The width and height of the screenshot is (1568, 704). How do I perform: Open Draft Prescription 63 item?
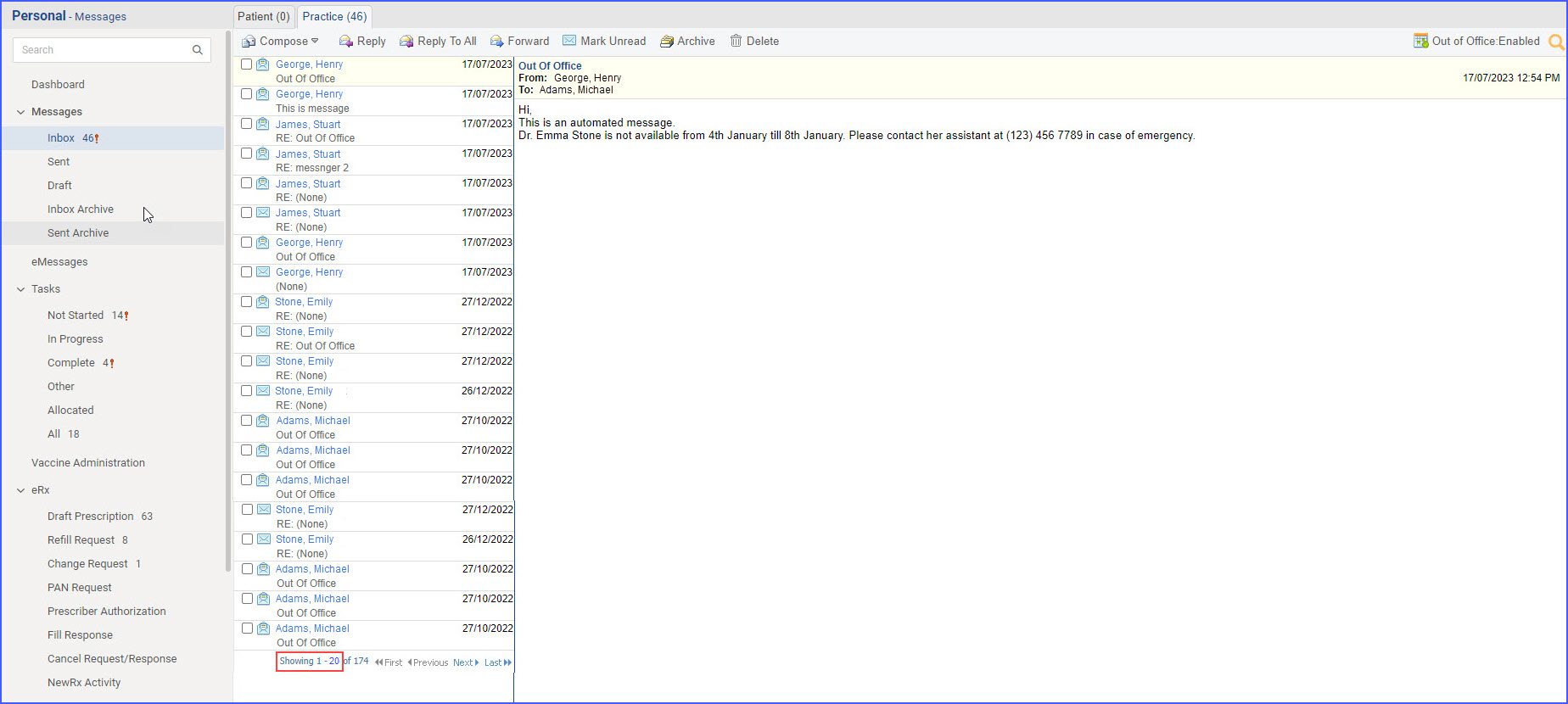point(100,517)
